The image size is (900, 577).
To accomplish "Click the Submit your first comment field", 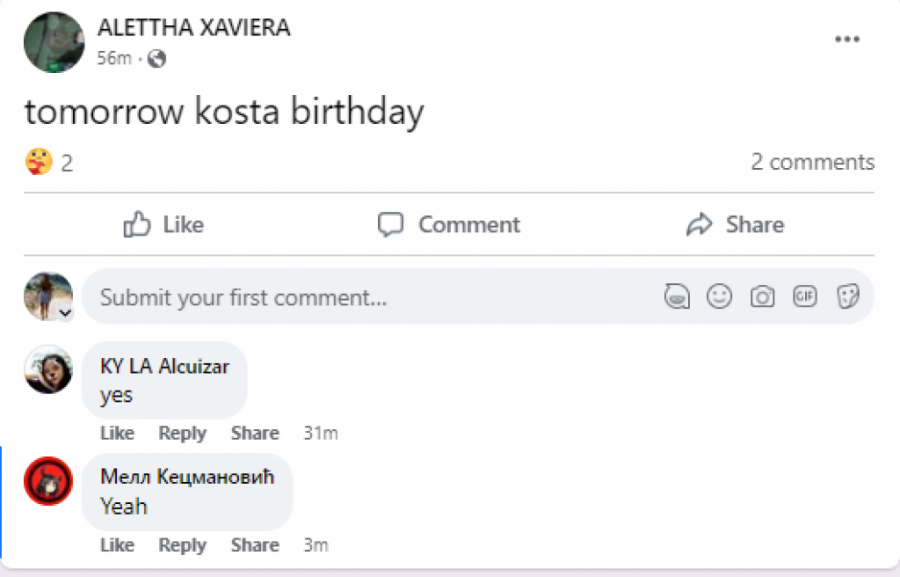I will click(x=370, y=297).
